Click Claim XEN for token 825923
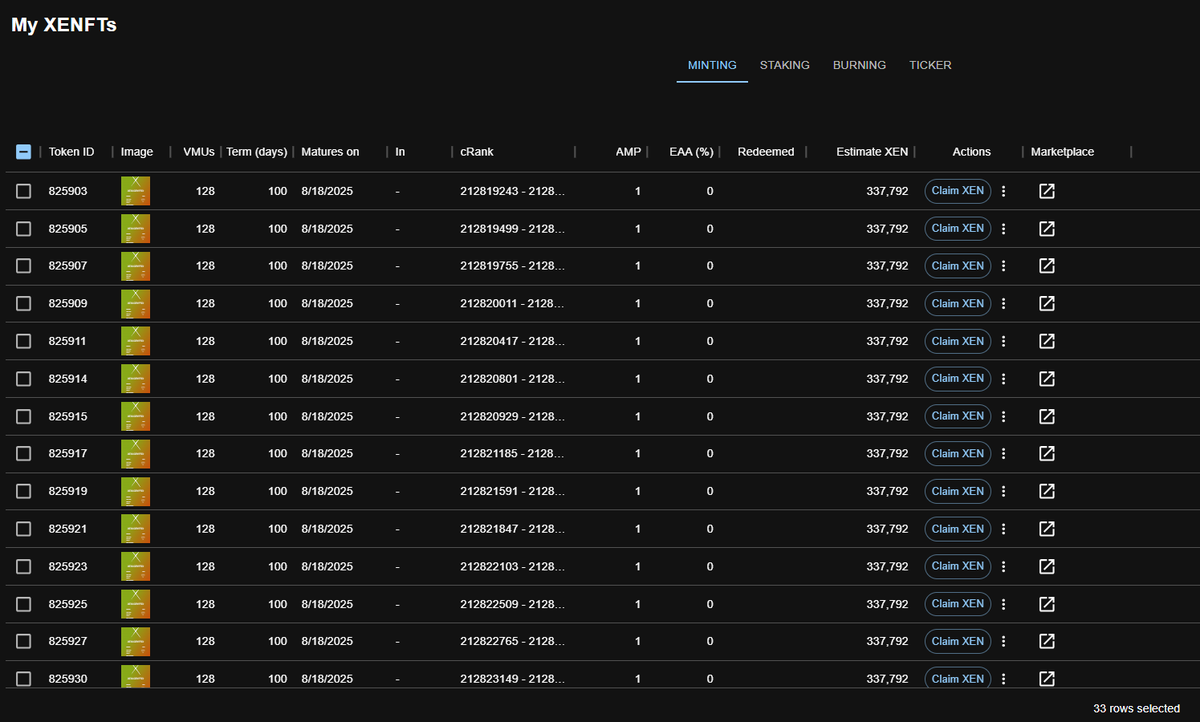1200x722 pixels. (957, 566)
